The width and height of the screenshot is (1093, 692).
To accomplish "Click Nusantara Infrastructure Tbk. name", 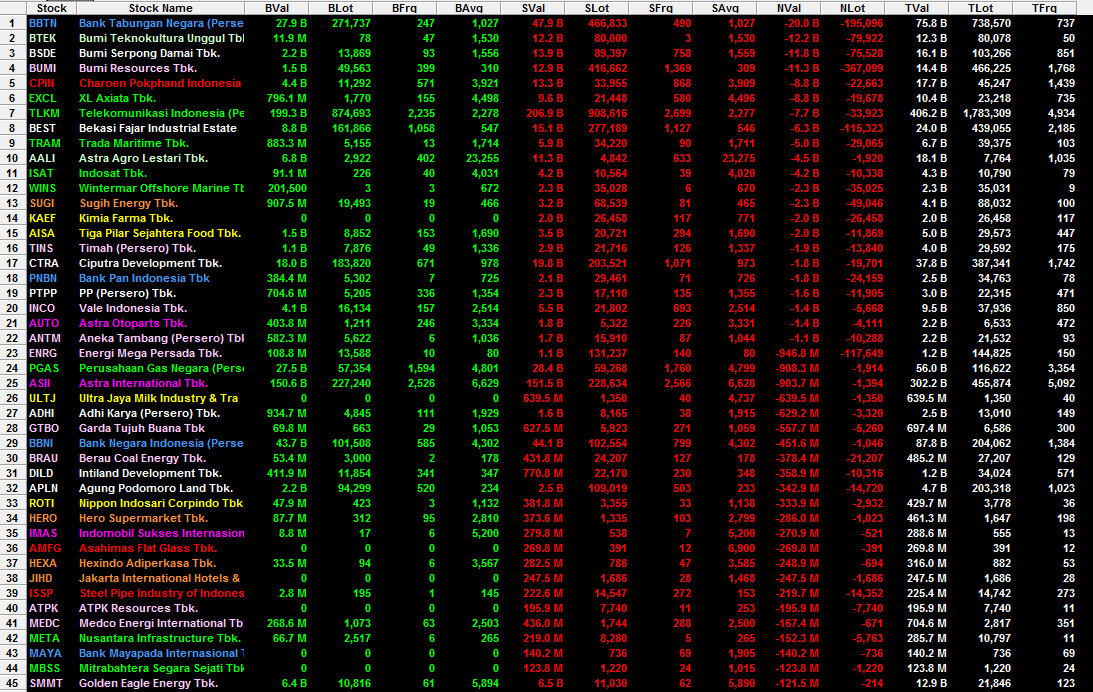I will (x=160, y=638).
